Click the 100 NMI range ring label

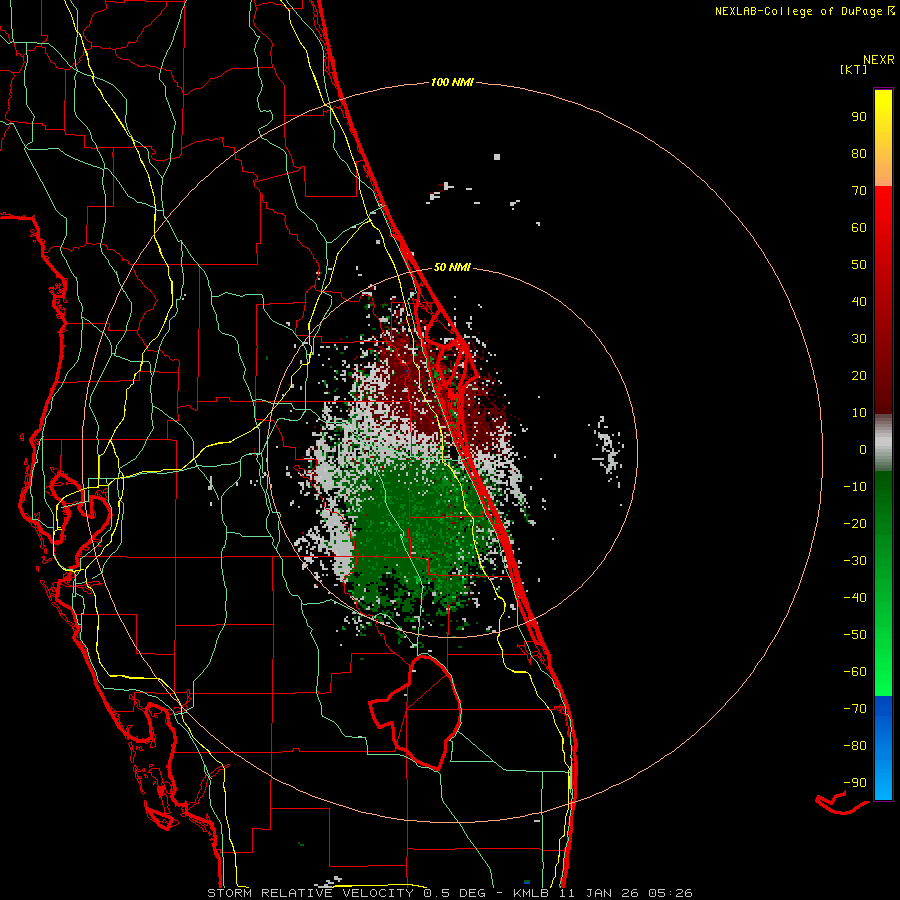452,82
